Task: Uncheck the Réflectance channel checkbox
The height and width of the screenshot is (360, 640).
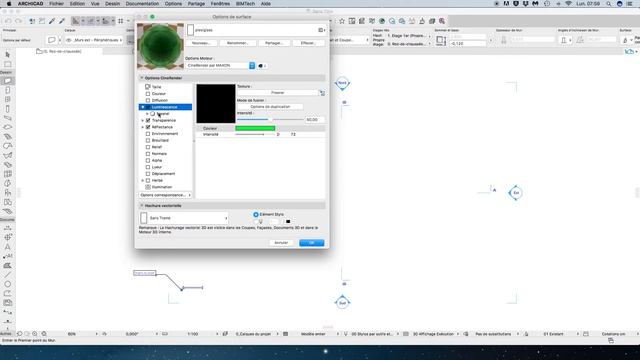Action: [148, 127]
